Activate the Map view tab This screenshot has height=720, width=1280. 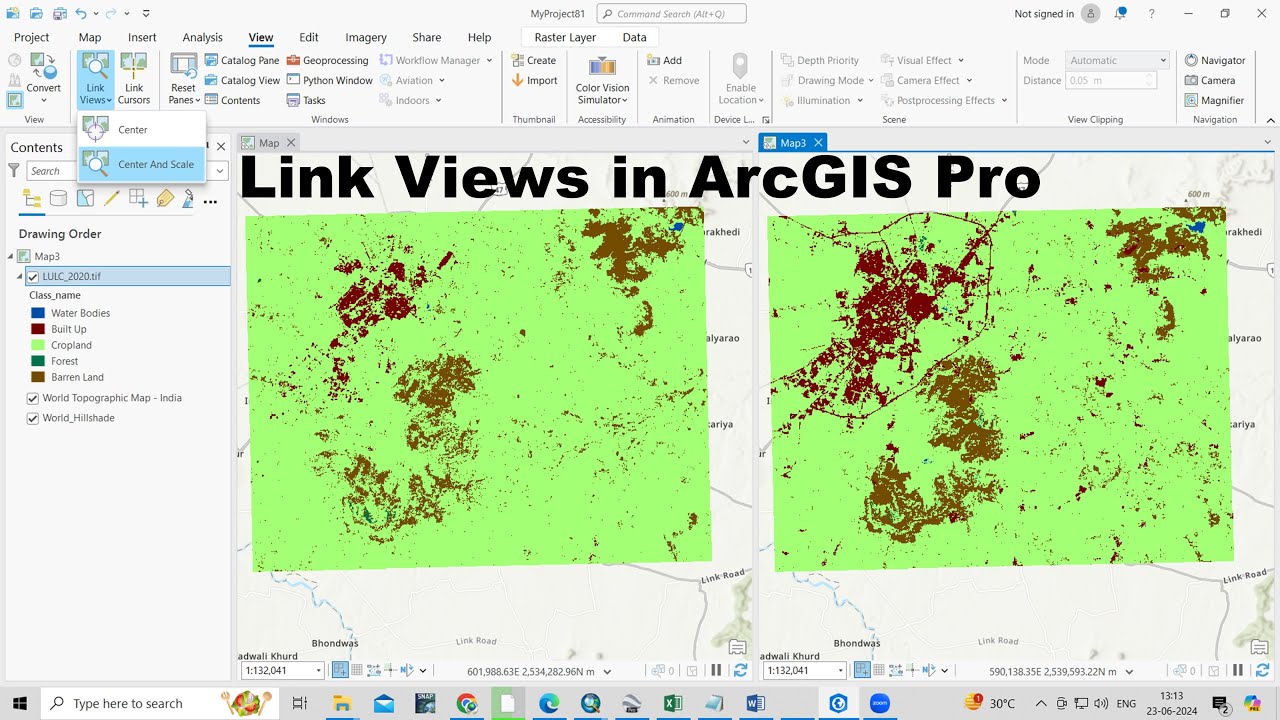pyautogui.click(x=269, y=143)
